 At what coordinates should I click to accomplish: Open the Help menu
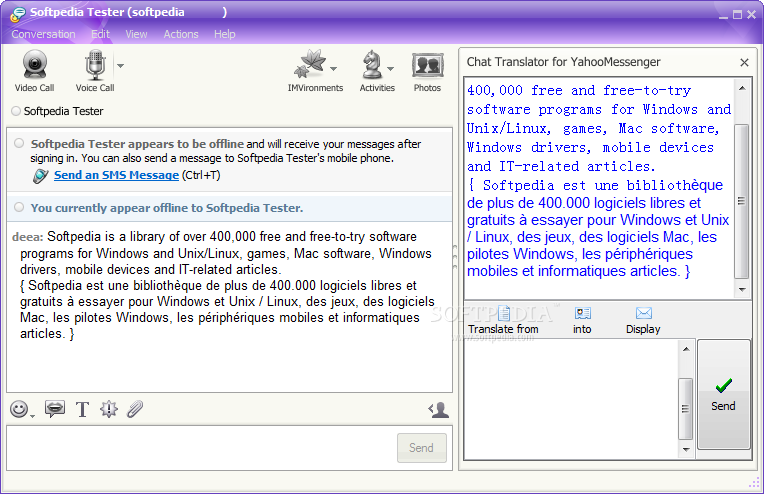[x=225, y=34]
